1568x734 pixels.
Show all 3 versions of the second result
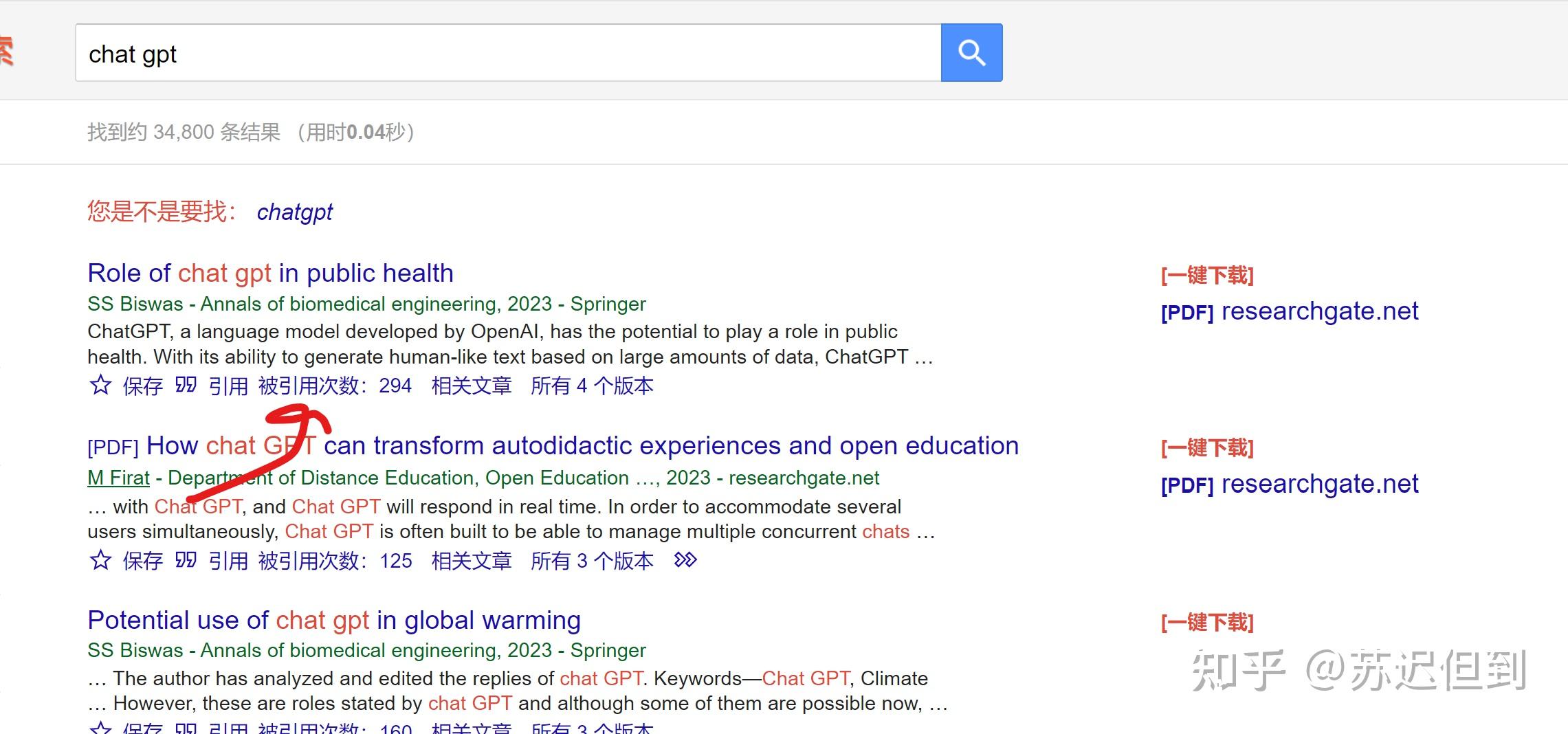(x=592, y=561)
